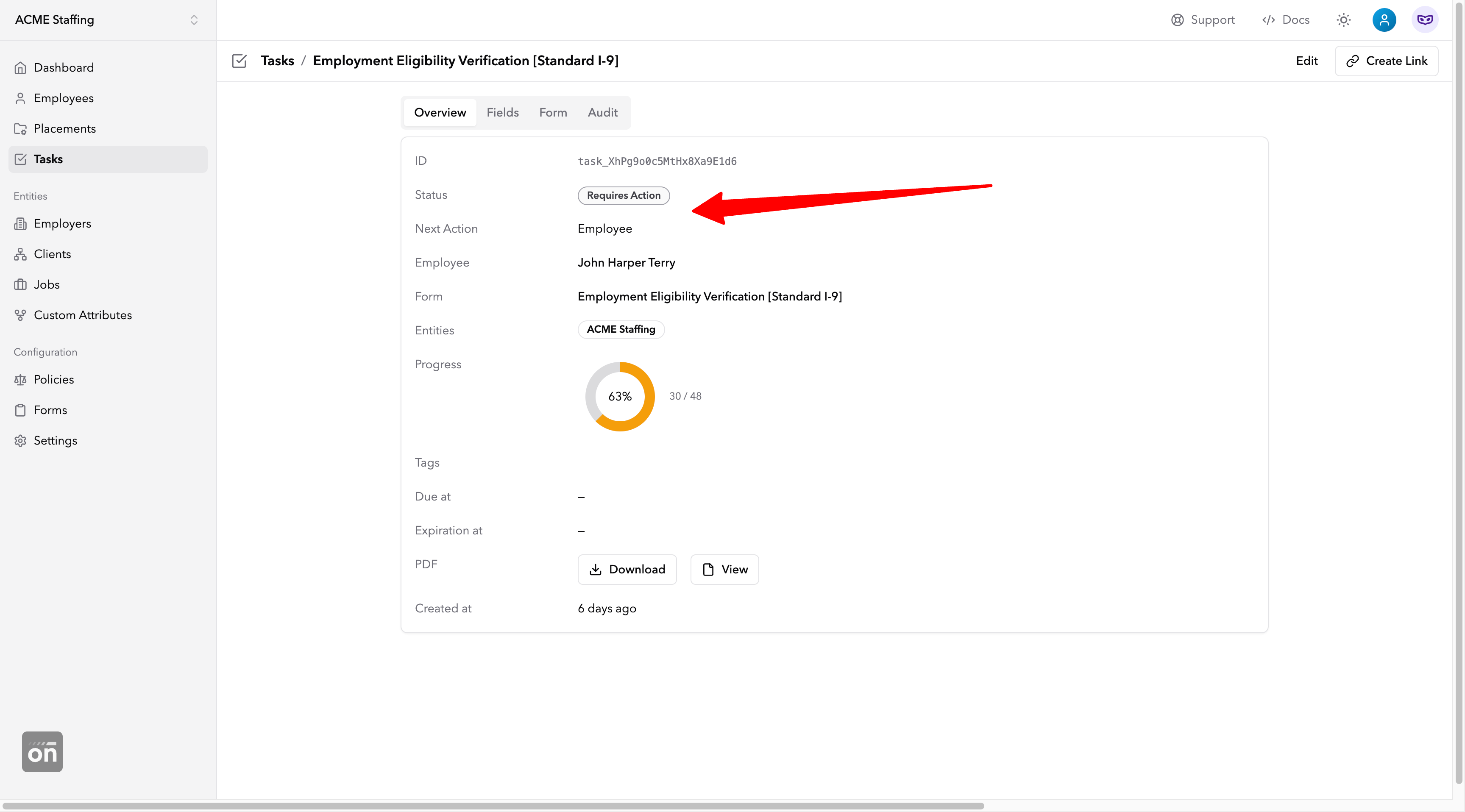Click the Create Link button
The height and width of the screenshot is (812, 1465).
click(1386, 61)
